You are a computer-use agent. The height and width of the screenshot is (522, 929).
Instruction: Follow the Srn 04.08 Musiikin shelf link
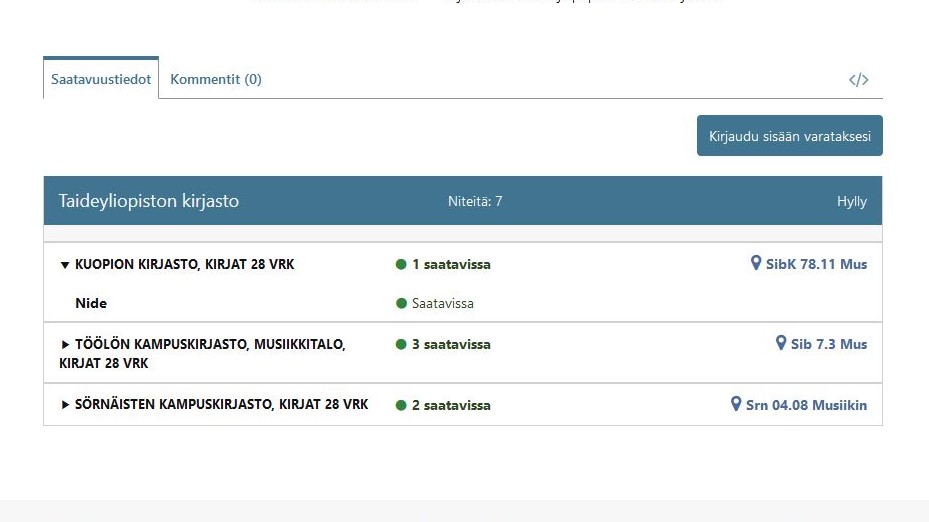pyautogui.click(x=806, y=405)
